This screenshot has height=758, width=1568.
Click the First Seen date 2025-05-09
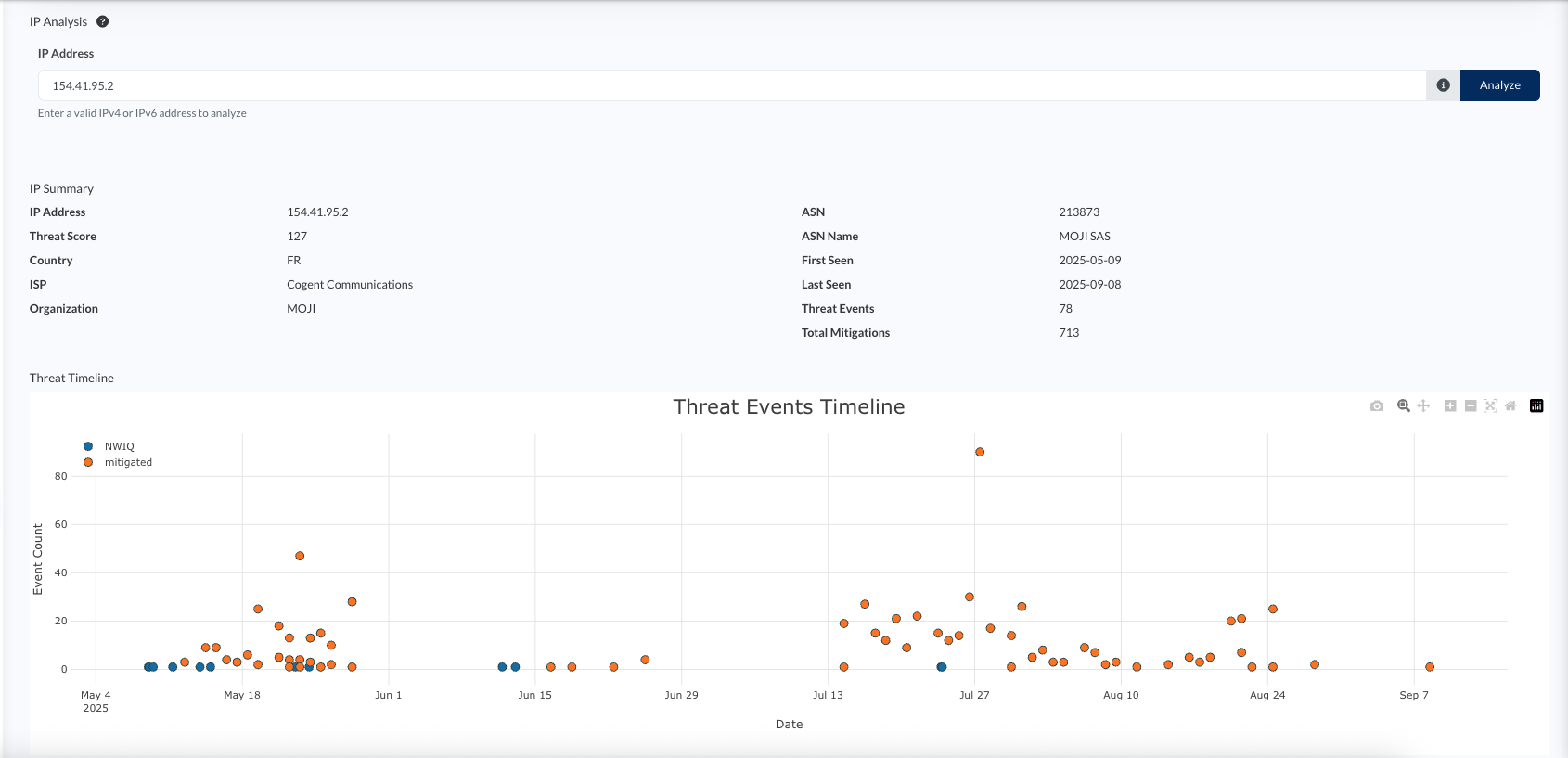[x=1090, y=261]
